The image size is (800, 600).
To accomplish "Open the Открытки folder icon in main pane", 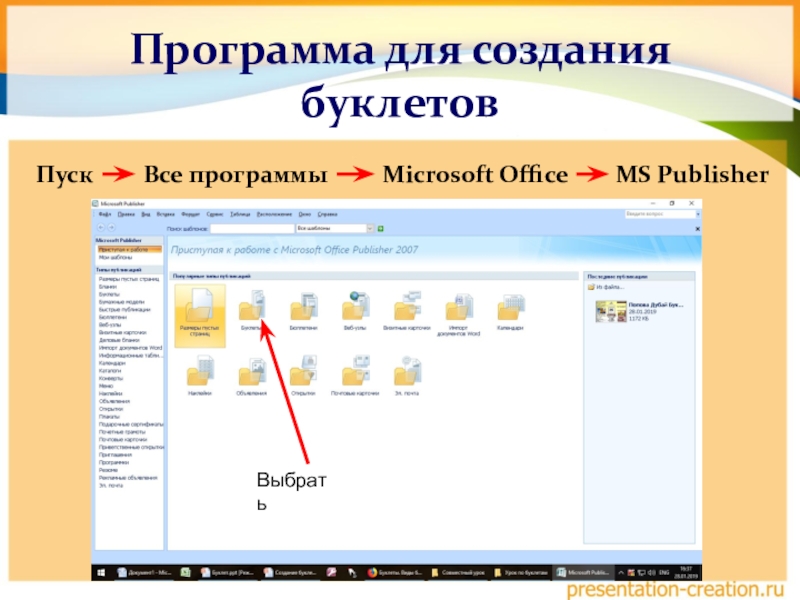I will coord(304,370).
